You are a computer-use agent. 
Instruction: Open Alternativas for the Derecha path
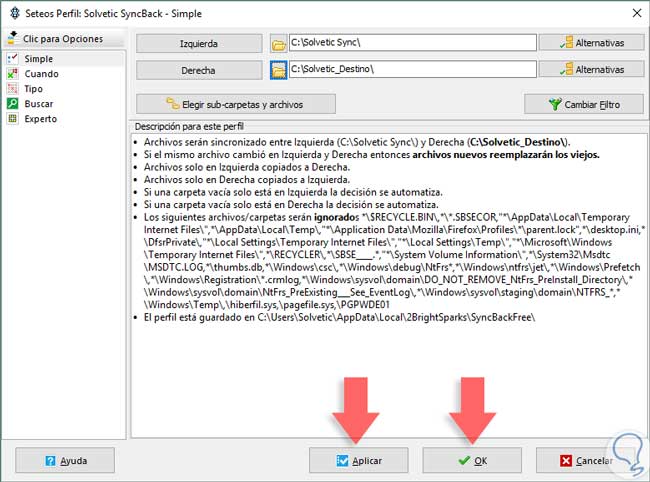point(592,70)
